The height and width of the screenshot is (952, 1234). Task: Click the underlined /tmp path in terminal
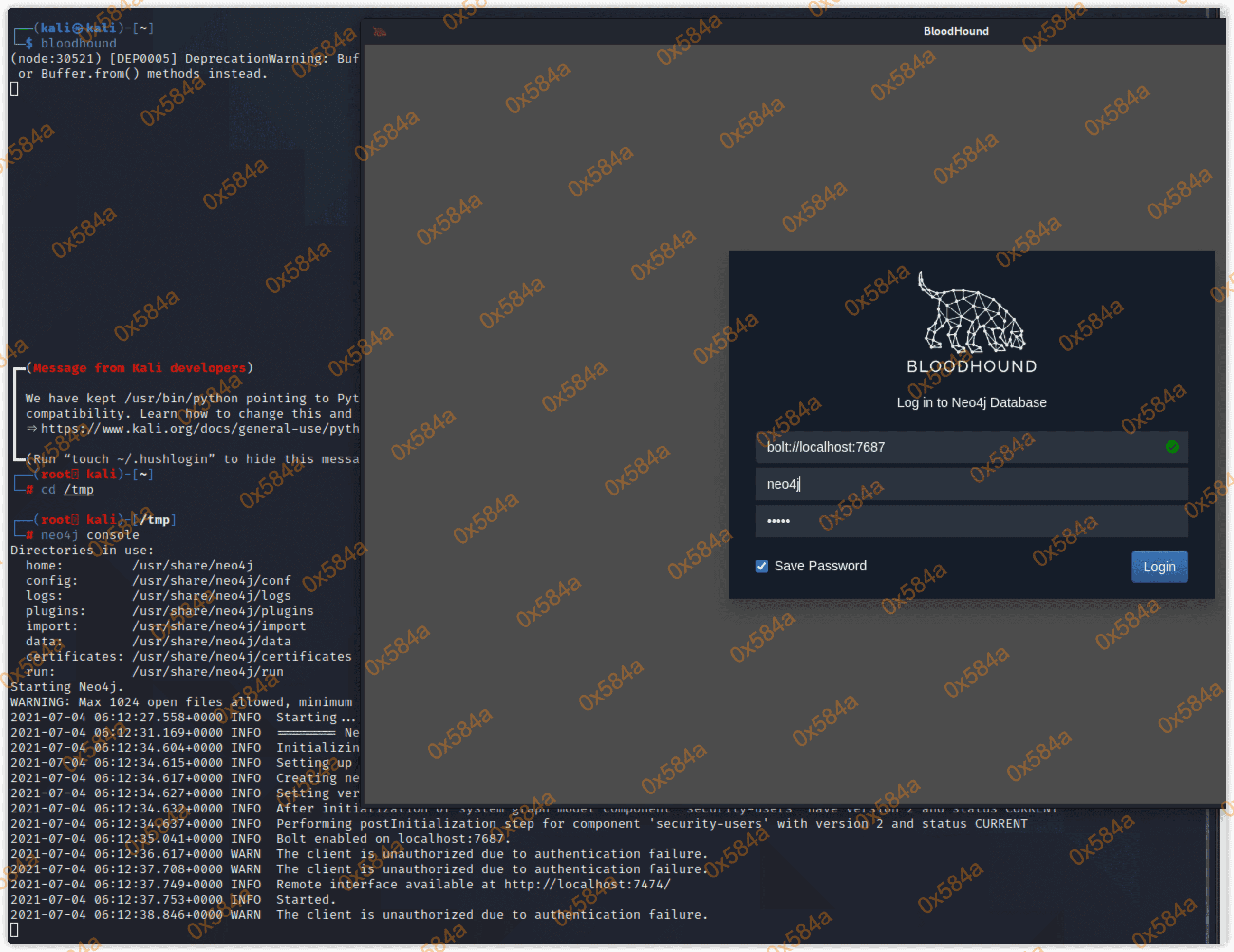click(78, 490)
